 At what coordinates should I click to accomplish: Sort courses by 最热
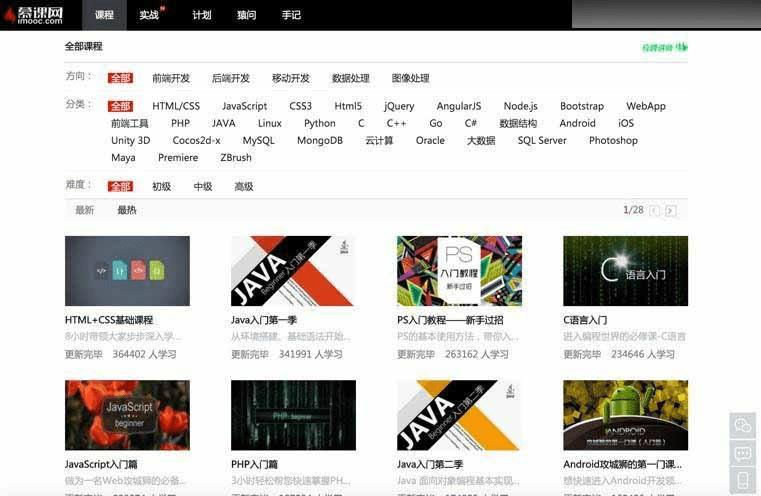127,210
